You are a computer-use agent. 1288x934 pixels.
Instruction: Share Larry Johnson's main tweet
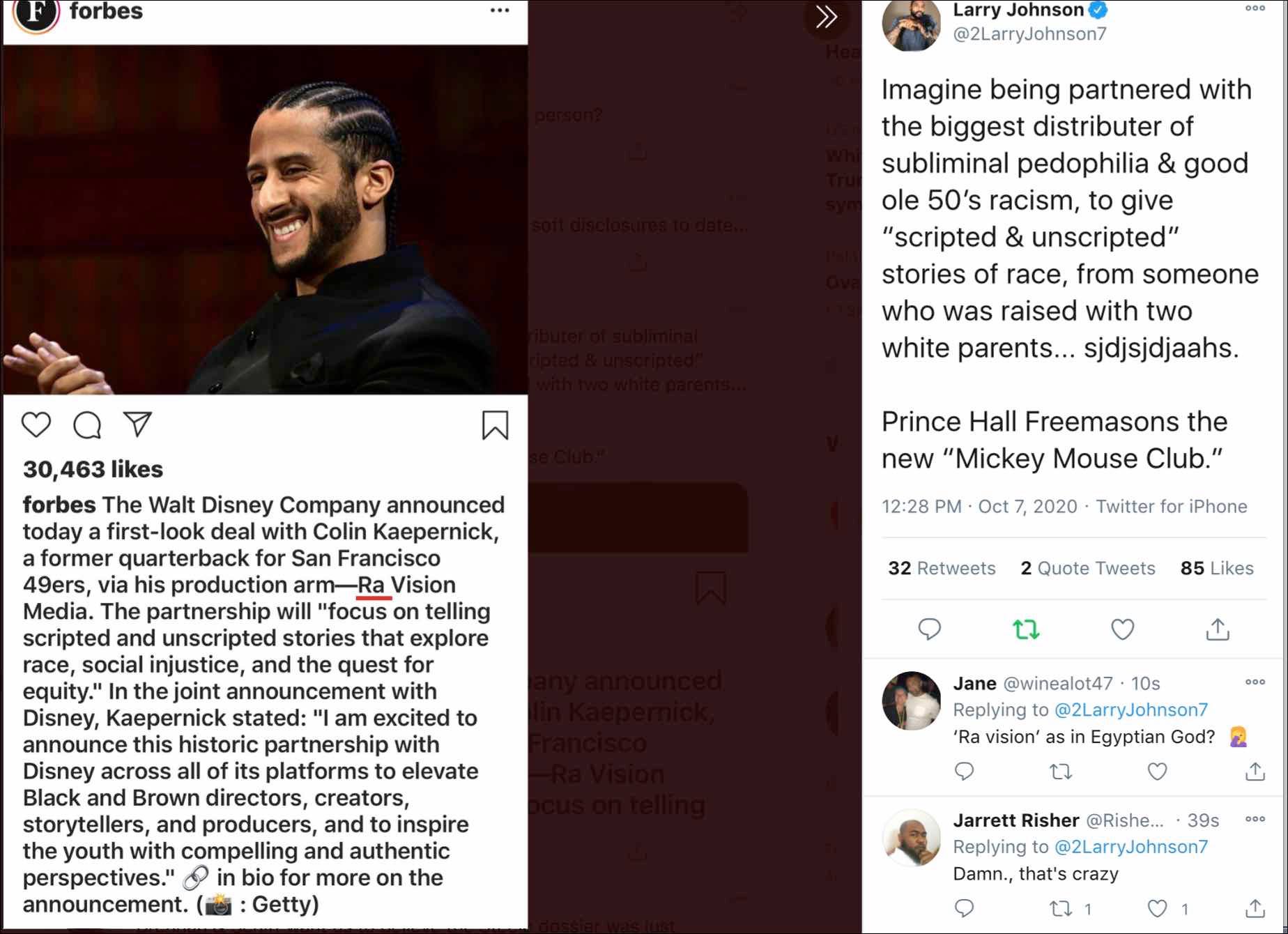pyautogui.click(x=1218, y=629)
